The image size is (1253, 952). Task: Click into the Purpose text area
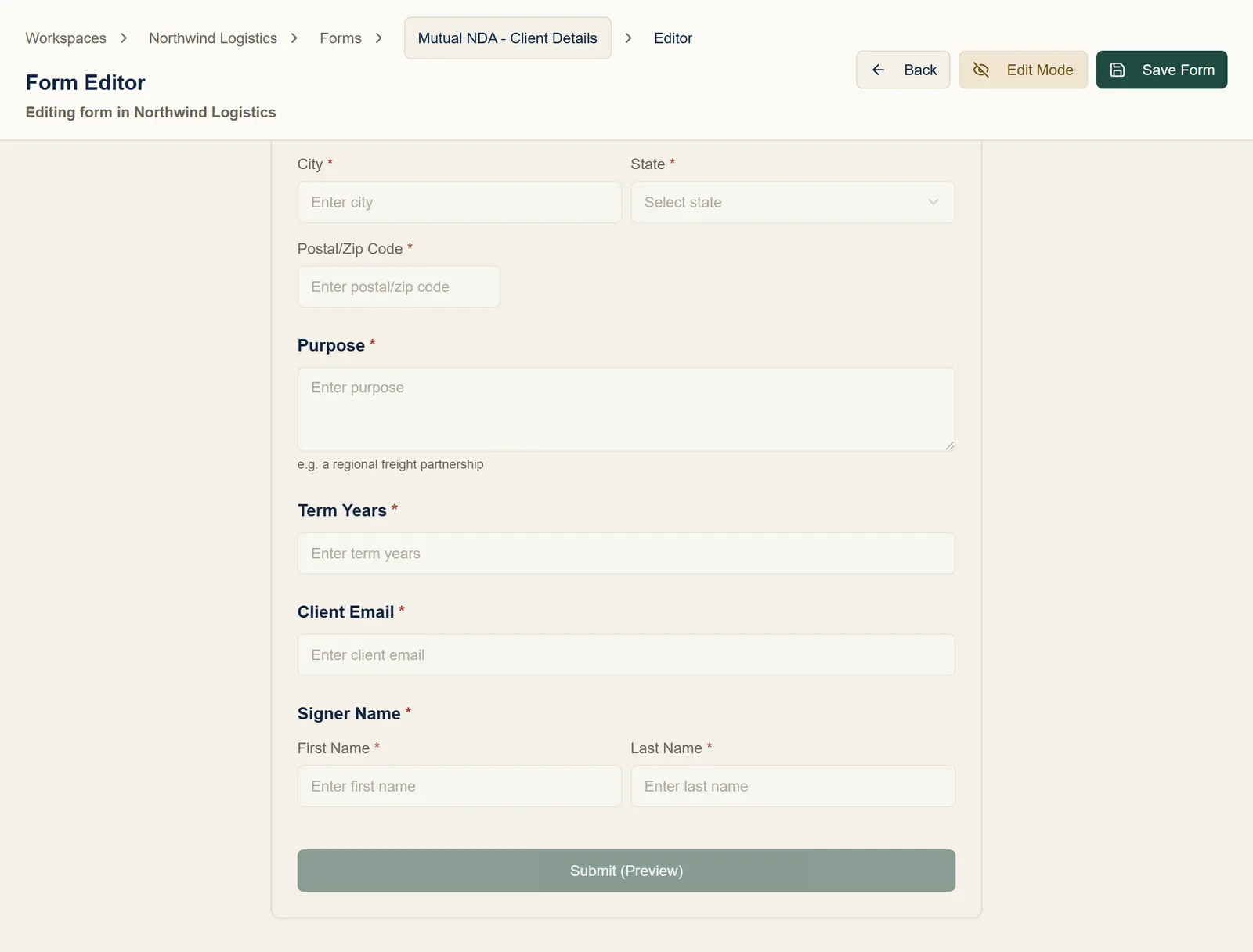626,409
